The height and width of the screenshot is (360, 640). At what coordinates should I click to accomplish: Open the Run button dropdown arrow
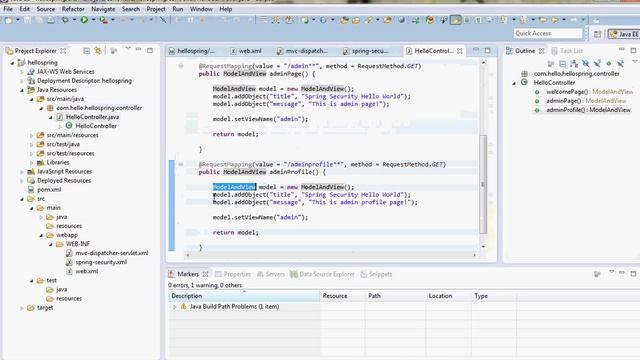[x=93, y=20]
